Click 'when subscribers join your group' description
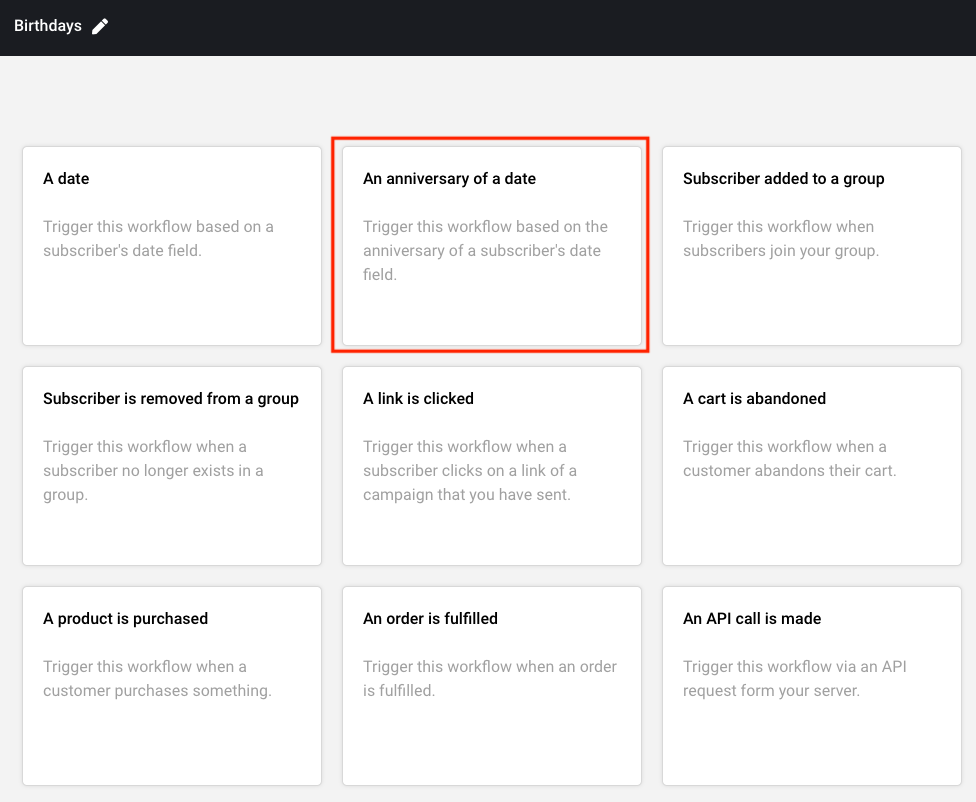The image size is (976, 802). pos(780,239)
